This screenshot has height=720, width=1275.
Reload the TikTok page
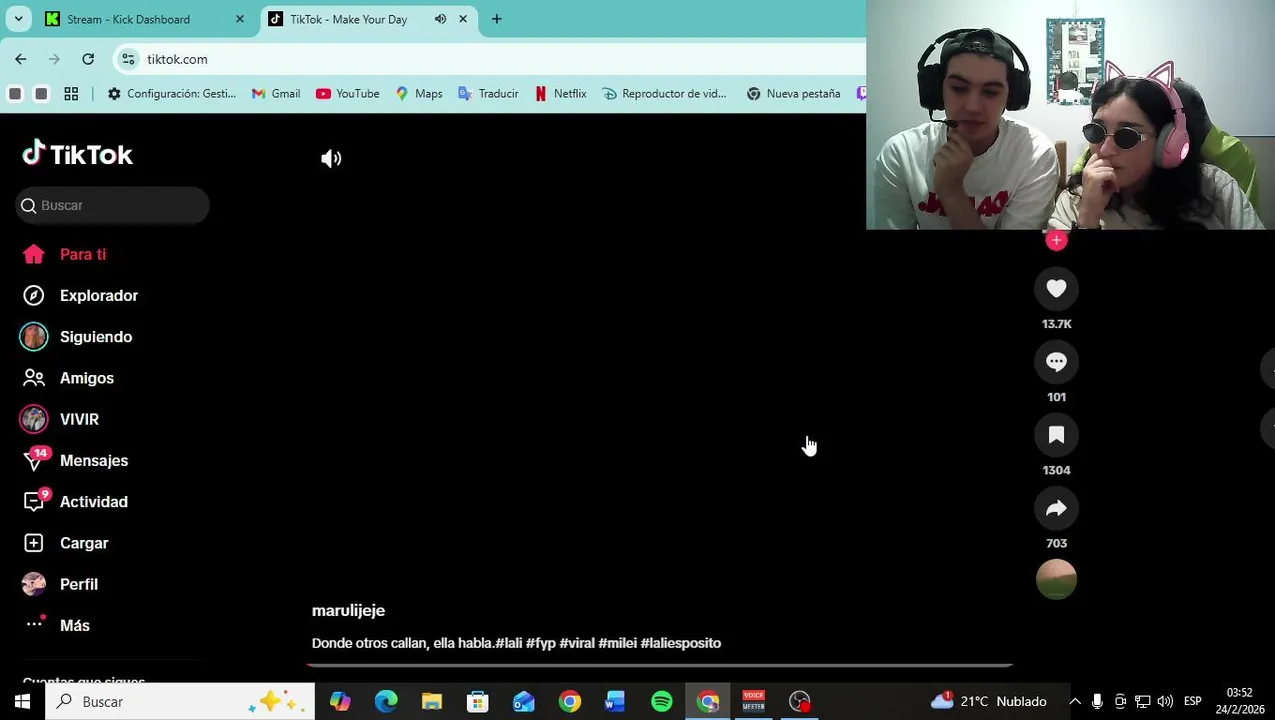pos(88,59)
